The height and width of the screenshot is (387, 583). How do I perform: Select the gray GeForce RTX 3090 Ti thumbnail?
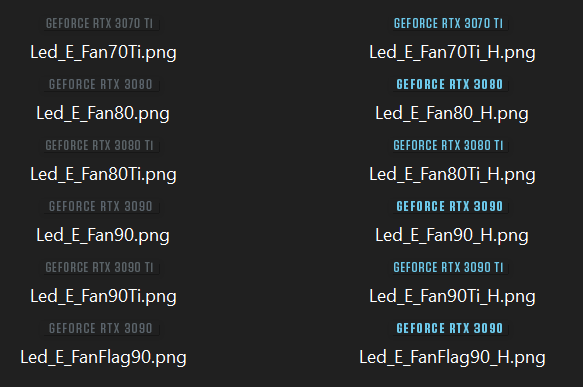pyautogui.click(x=100, y=267)
